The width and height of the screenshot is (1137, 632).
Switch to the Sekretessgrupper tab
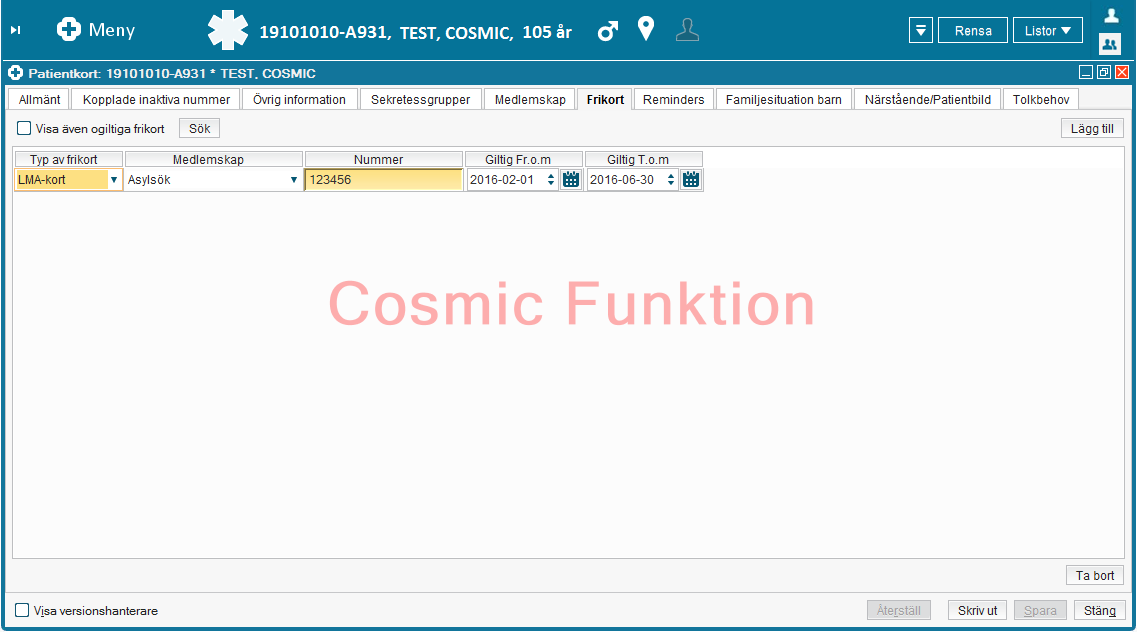[421, 99]
